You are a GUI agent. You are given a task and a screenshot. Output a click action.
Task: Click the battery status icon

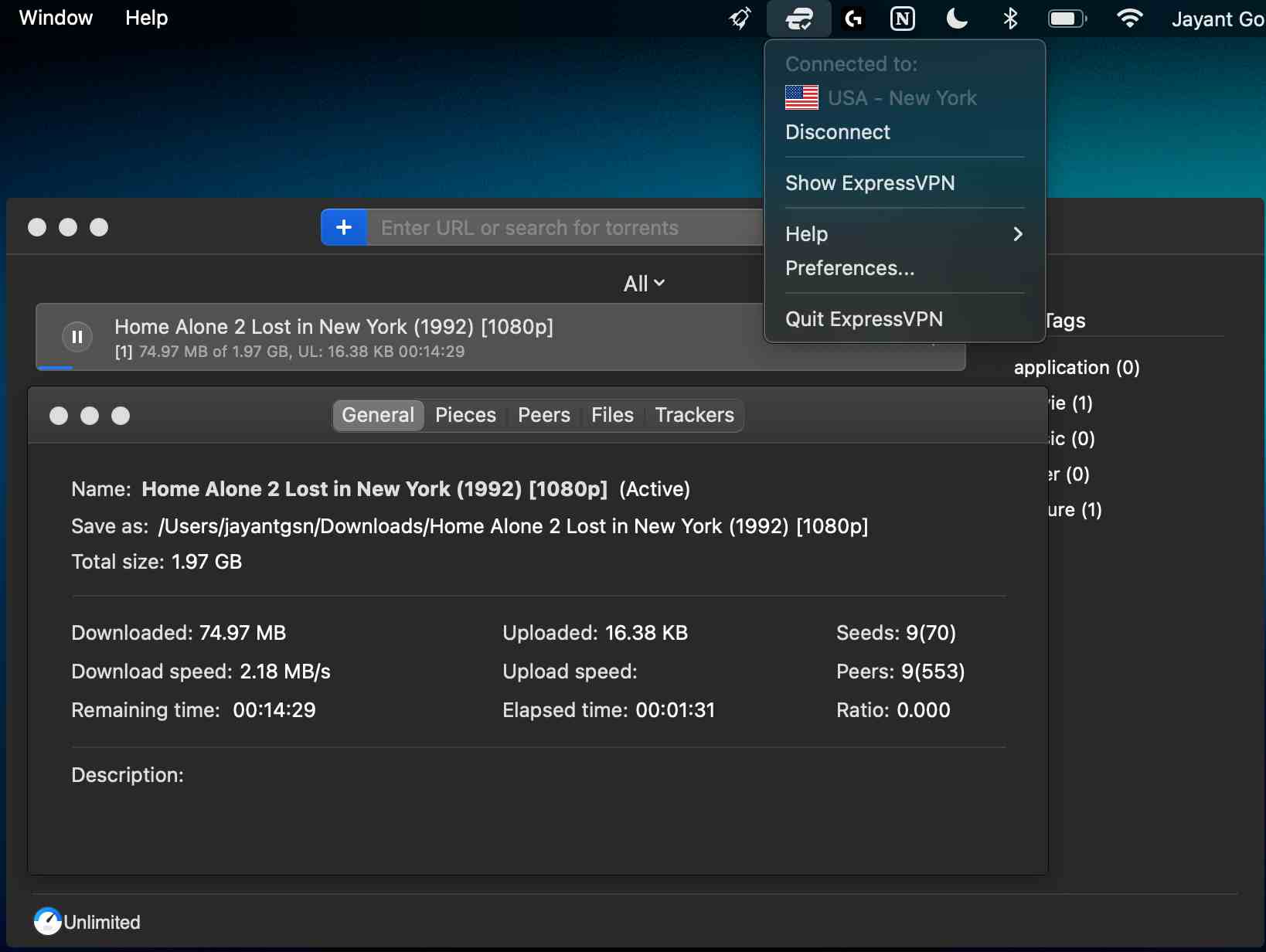click(1067, 19)
